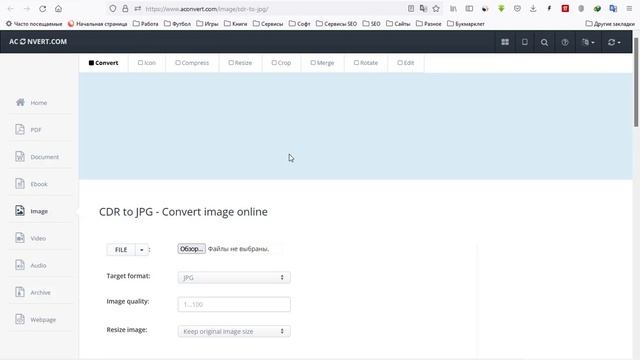Open the Футбол bookmarks folder
The width and height of the screenshot is (640, 360).
click(177, 24)
